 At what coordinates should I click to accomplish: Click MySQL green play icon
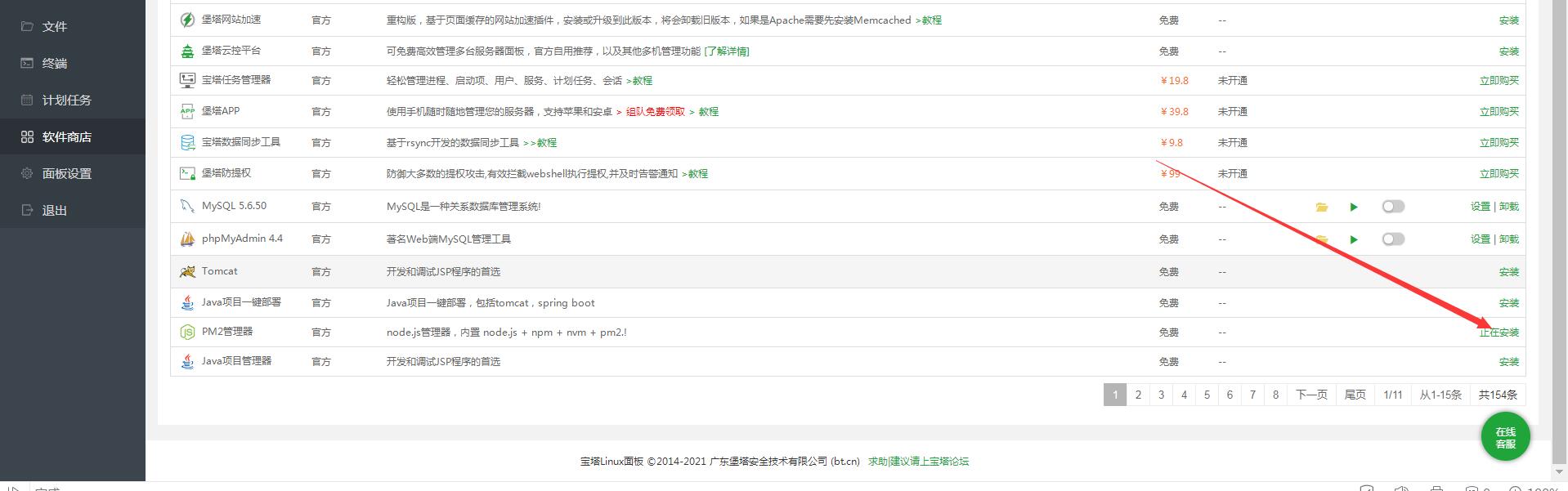click(1354, 207)
